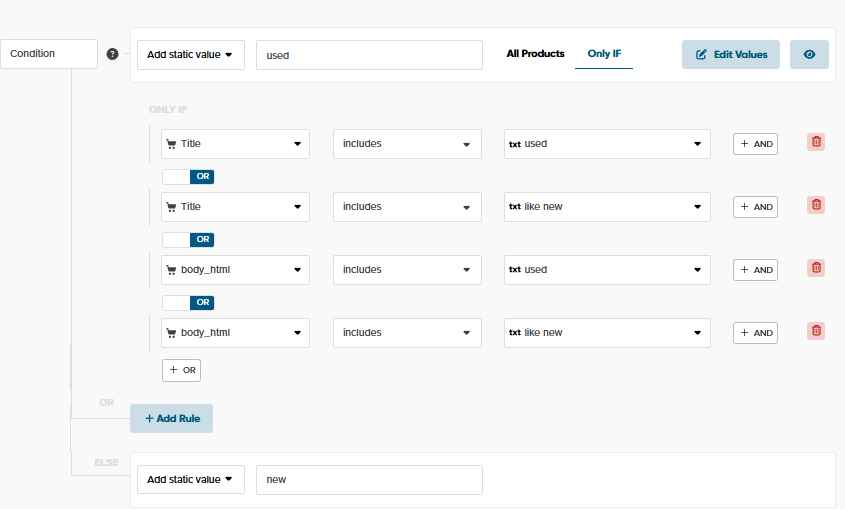The width and height of the screenshot is (845, 509).
Task: Click the help question mark icon beside Condition
Action: (113, 54)
